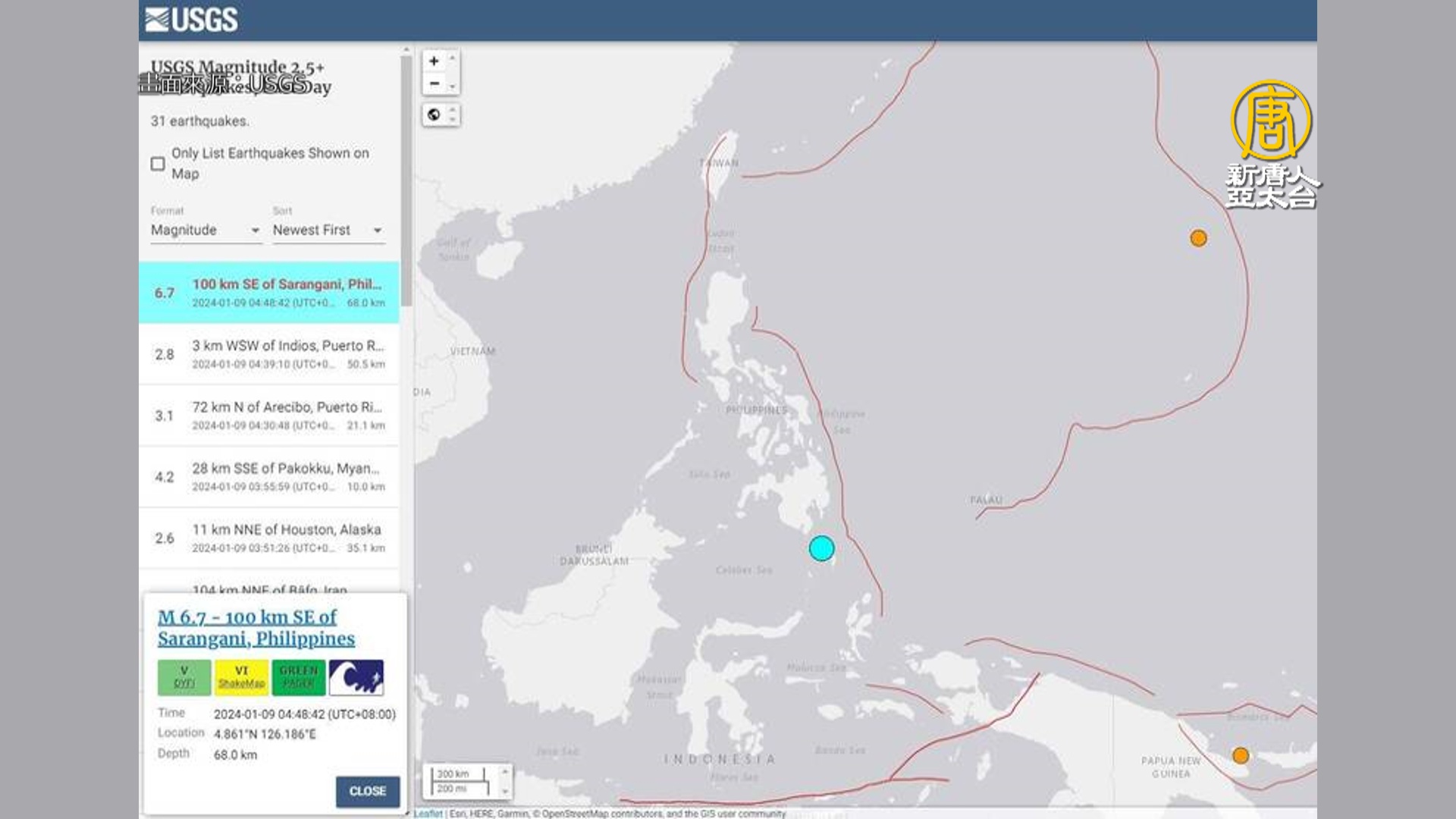Image resolution: width=1456 pixels, height=819 pixels.
Task: Select the 6.7 Sarangani Philippines list entry
Action: click(x=269, y=293)
